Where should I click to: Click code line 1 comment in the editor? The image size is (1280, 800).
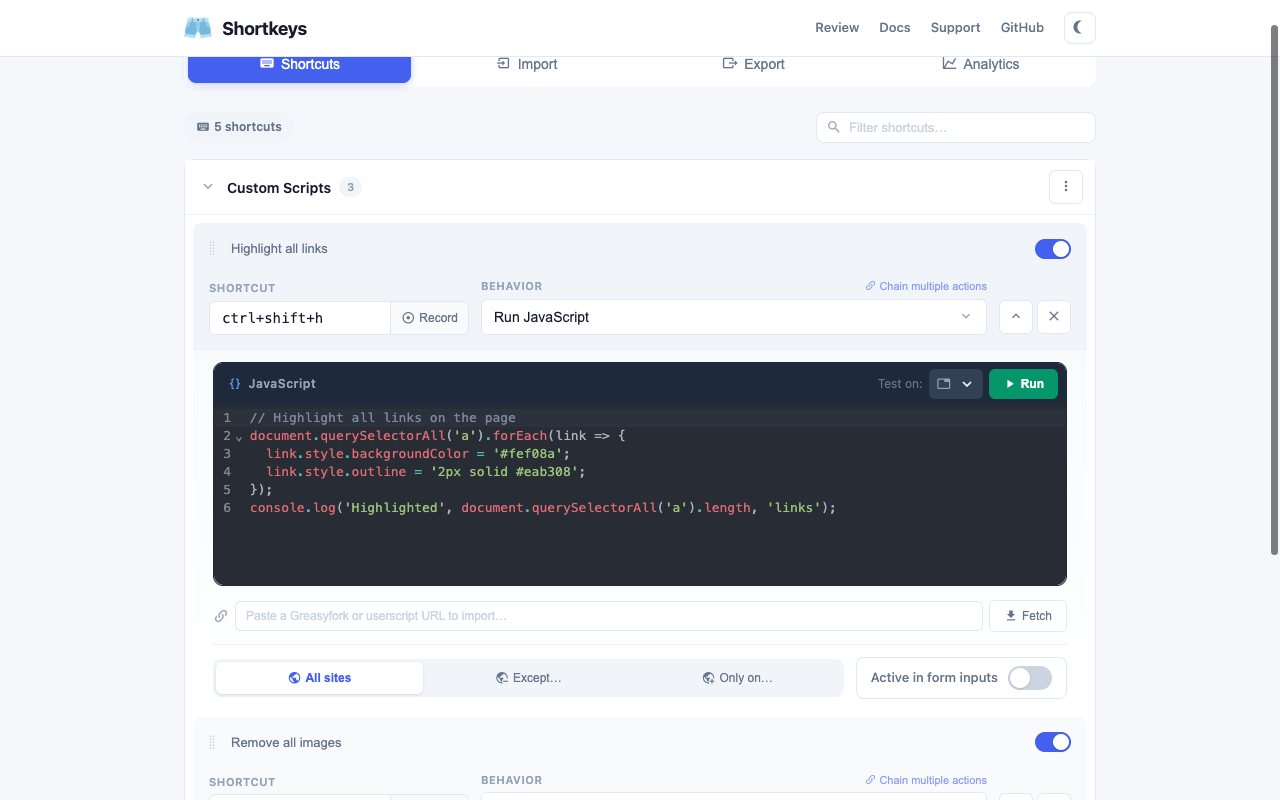[383, 418]
